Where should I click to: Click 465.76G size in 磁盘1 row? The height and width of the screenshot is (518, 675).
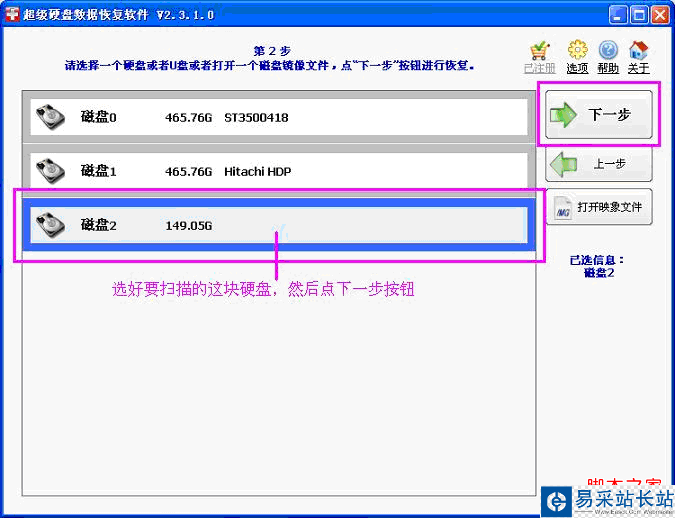tap(189, 171)
